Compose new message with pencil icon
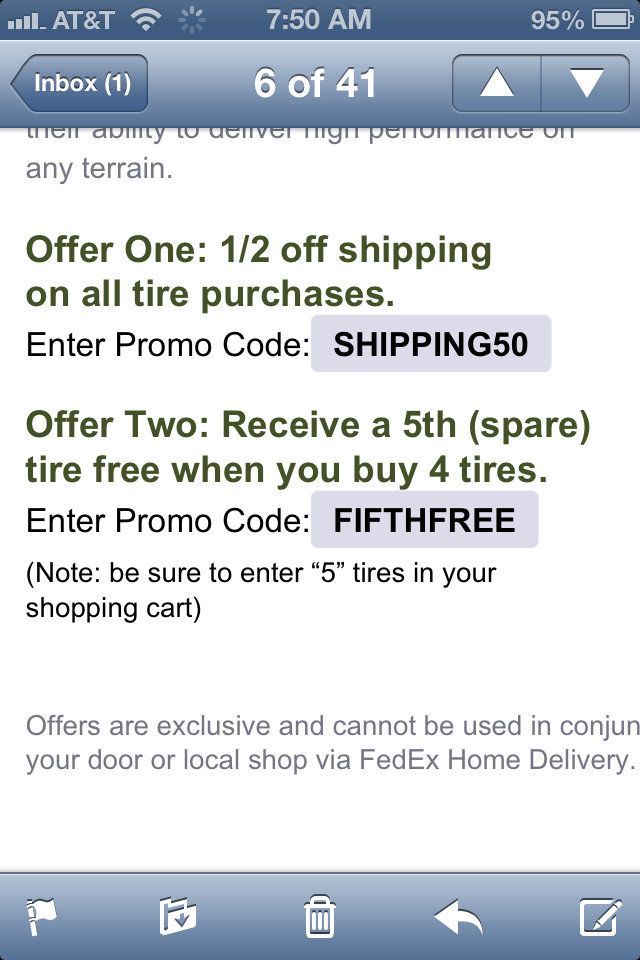Image resolution: width=640 pixels, height=960 pixels. [x=601, y=917]
